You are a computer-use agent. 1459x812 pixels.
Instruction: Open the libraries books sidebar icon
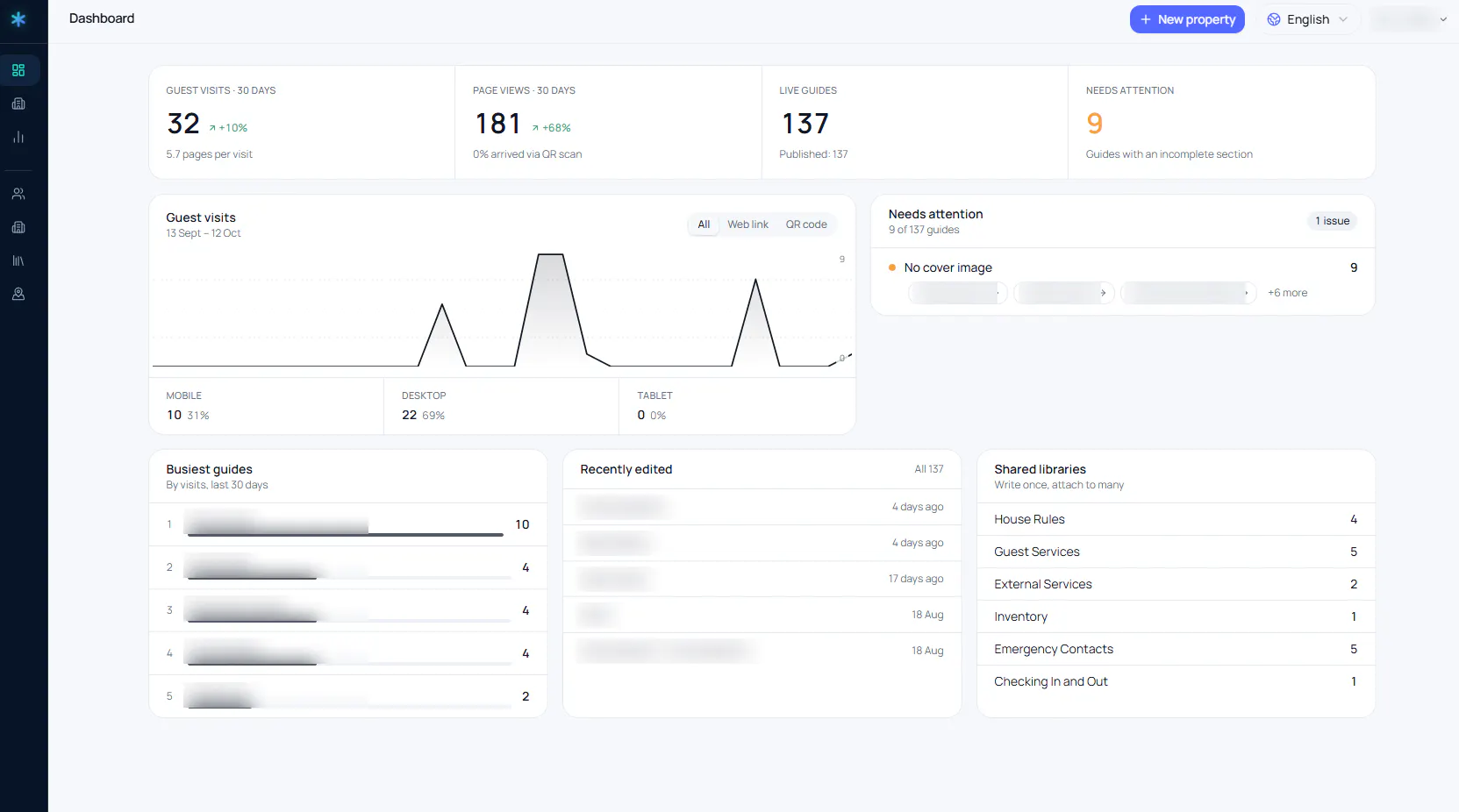18,260
